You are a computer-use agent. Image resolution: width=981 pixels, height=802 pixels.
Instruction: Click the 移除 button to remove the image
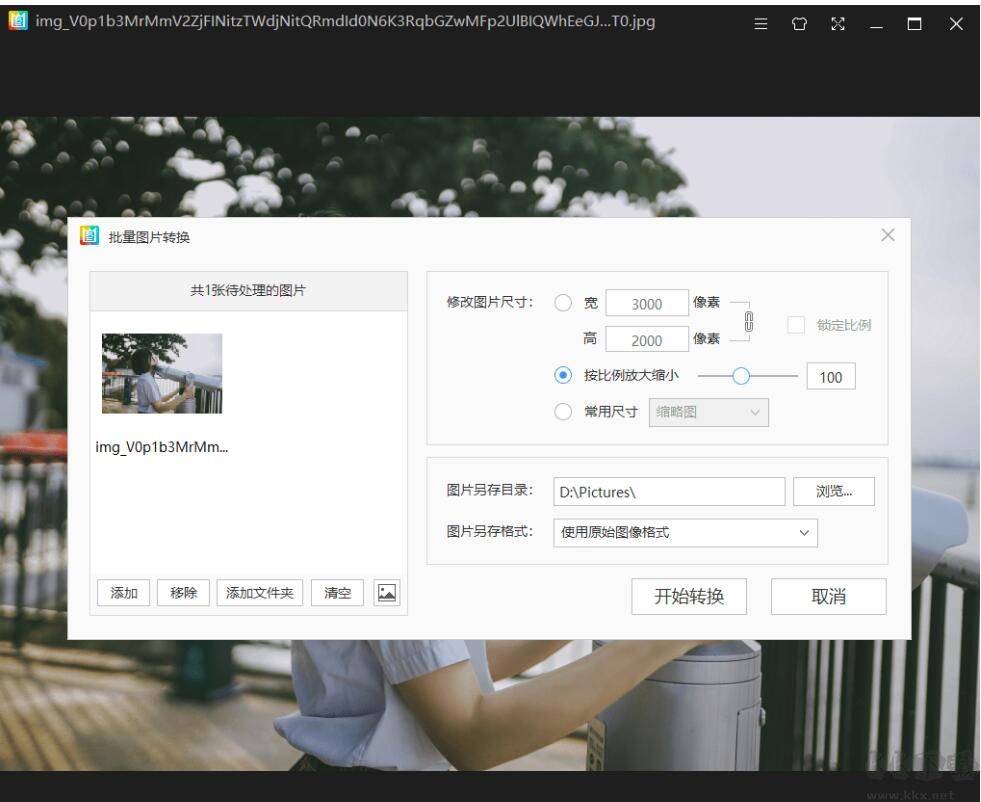pyautogui.click(x=182, y=592)
